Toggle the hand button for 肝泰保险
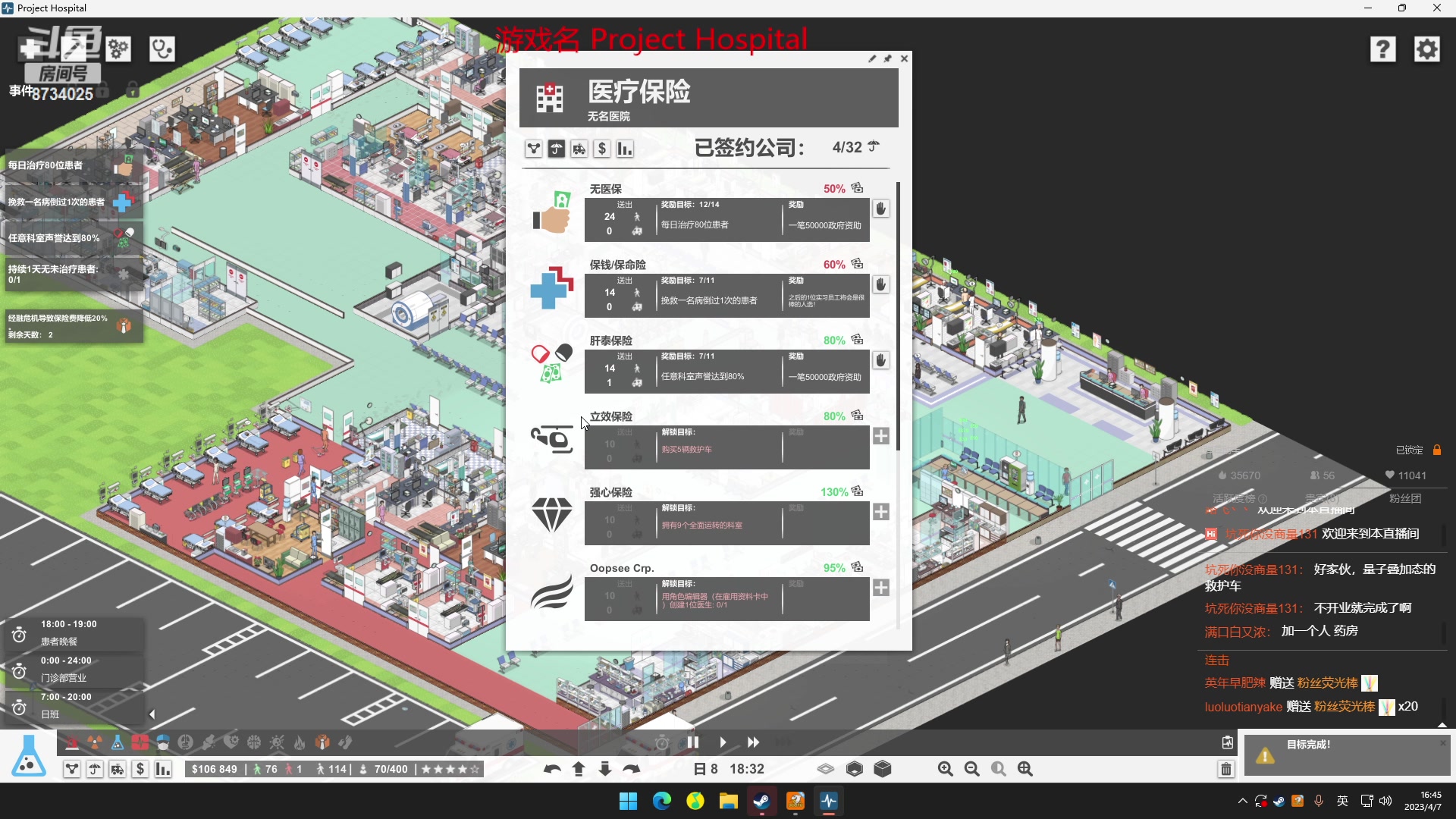Image resolution: width=1456 pixels, height=819 pixels. point(880,360)
